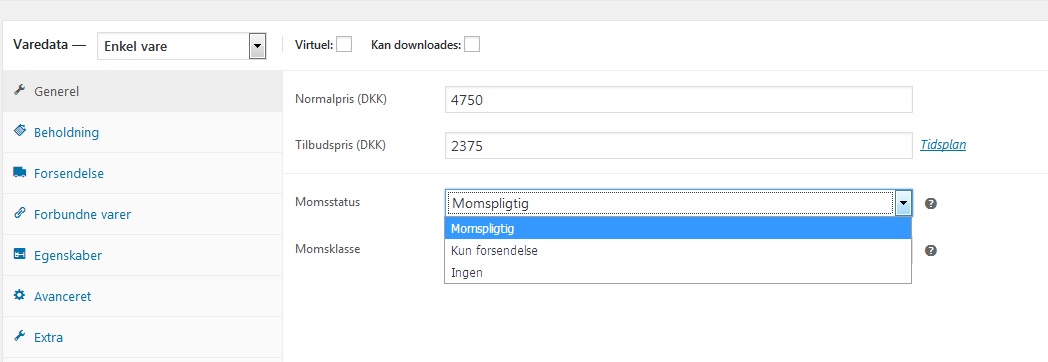Enable the Virtuel checkbox

[x=344, y=44]
